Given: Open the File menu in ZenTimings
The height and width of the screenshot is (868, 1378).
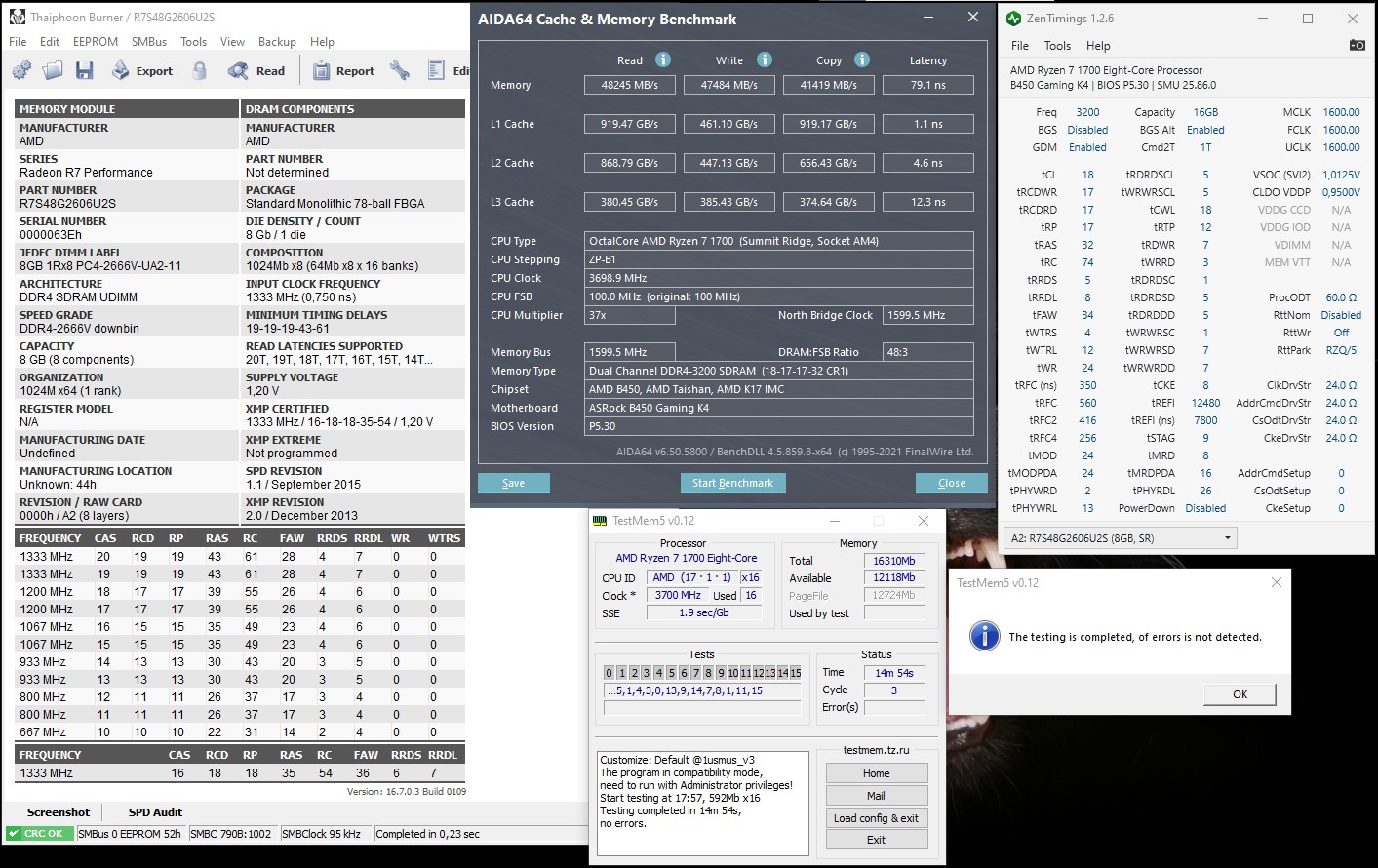Looking at the screenshot, I should [x=1020, y=46].
